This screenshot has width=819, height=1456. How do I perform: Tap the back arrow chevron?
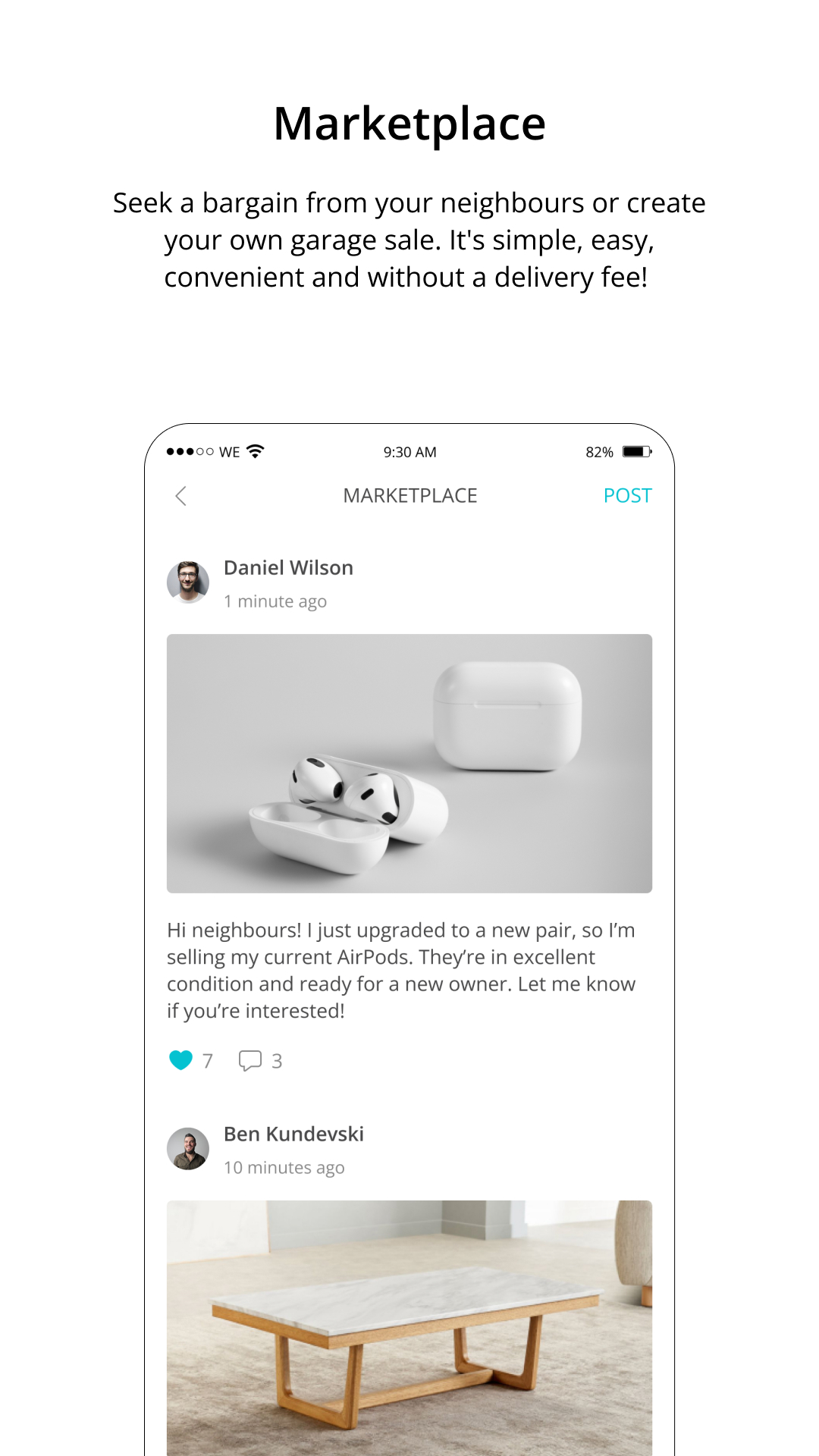point(180,496)
